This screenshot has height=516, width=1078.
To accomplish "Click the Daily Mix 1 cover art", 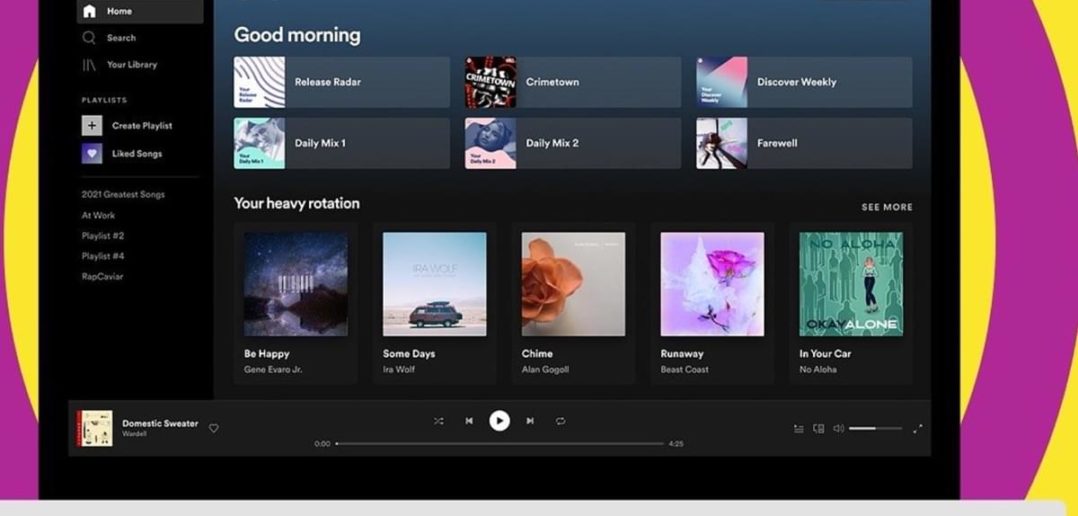I will pos(259,144).
